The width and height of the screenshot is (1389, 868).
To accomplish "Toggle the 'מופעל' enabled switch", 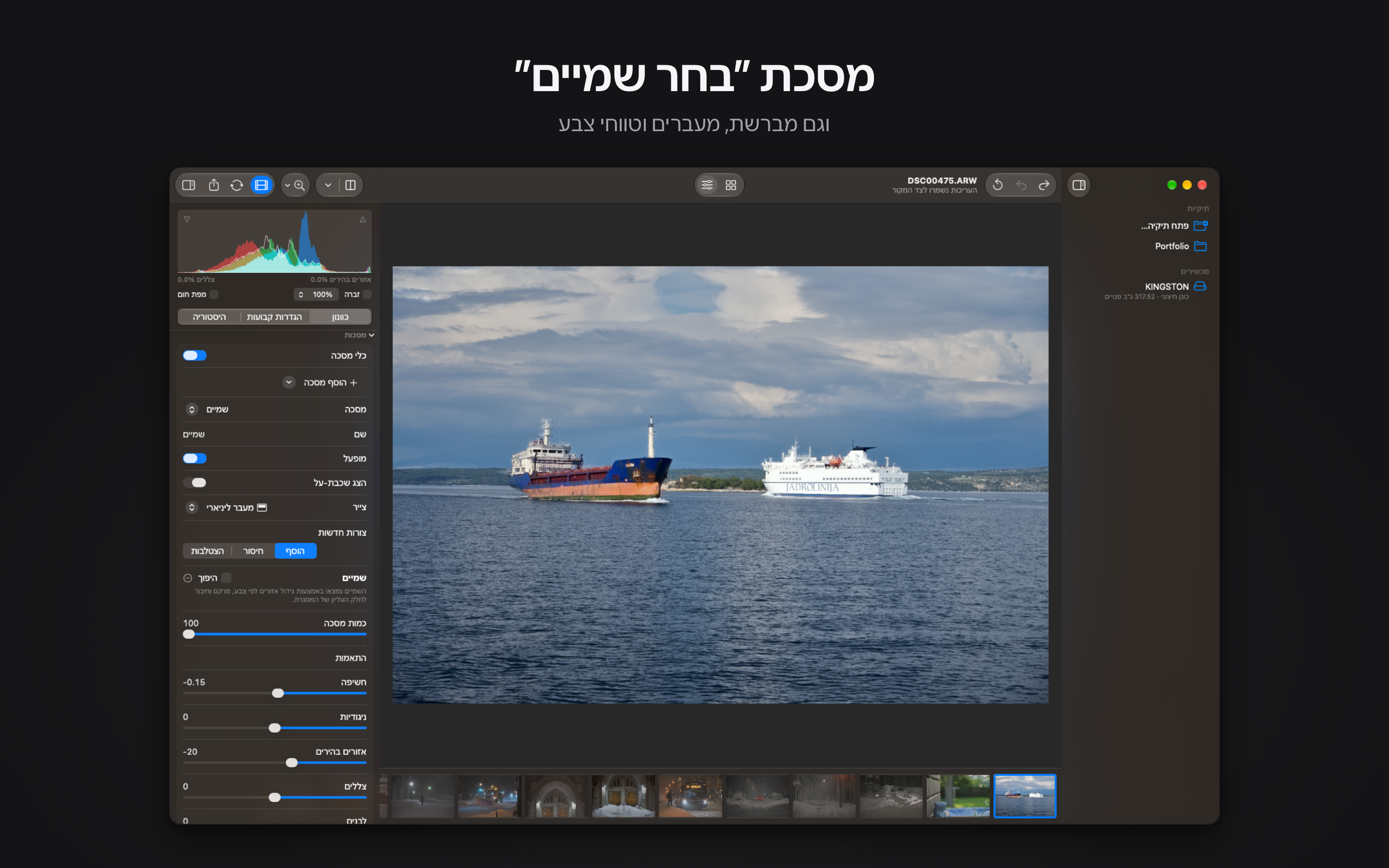I will 194,458.
